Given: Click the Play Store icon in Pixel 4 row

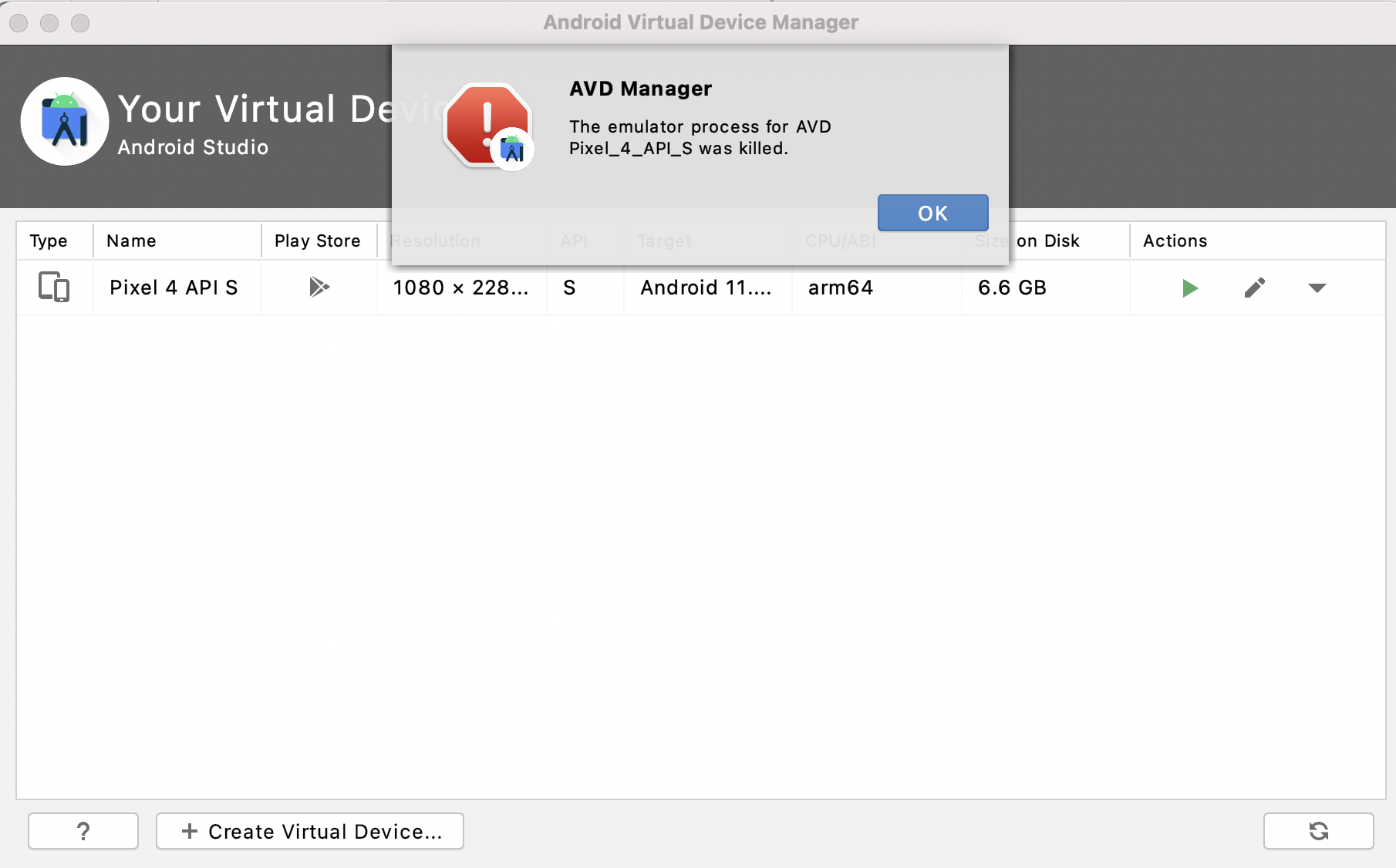Looking at the screenshot, I should 319,288.
